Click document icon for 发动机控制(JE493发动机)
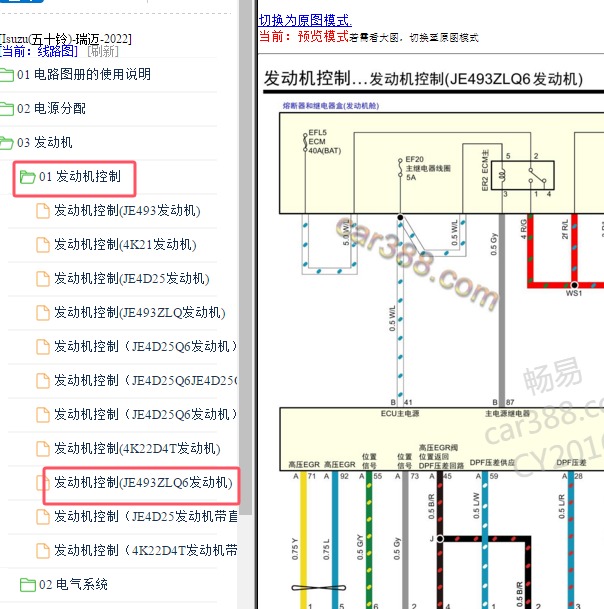Image resolution: width=604 pixels, height=609 pixels. pos(43,211)
